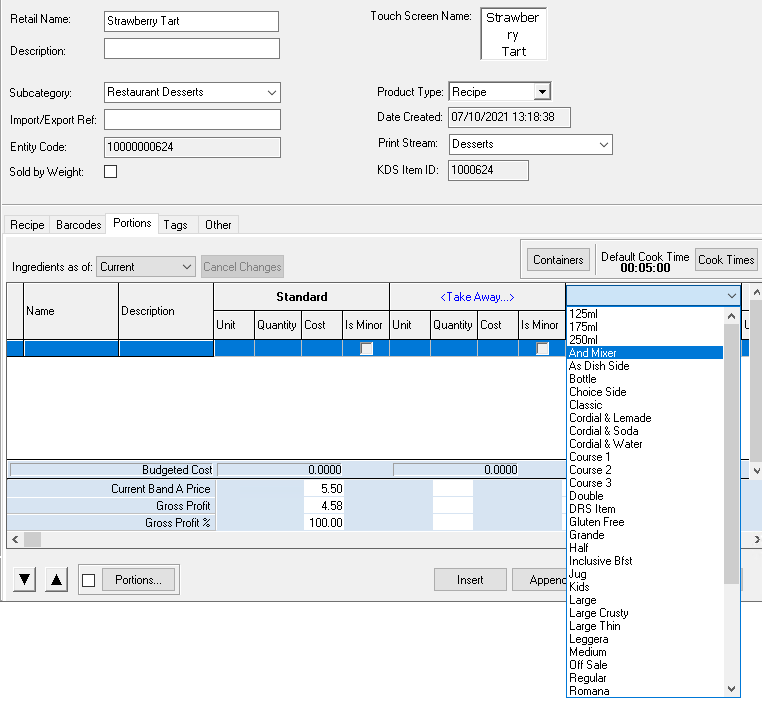The image size is (762, 727).
Task: Tick the Standard Is Minor checkbox
Action: pyautogui.click(x=367, y=349)
